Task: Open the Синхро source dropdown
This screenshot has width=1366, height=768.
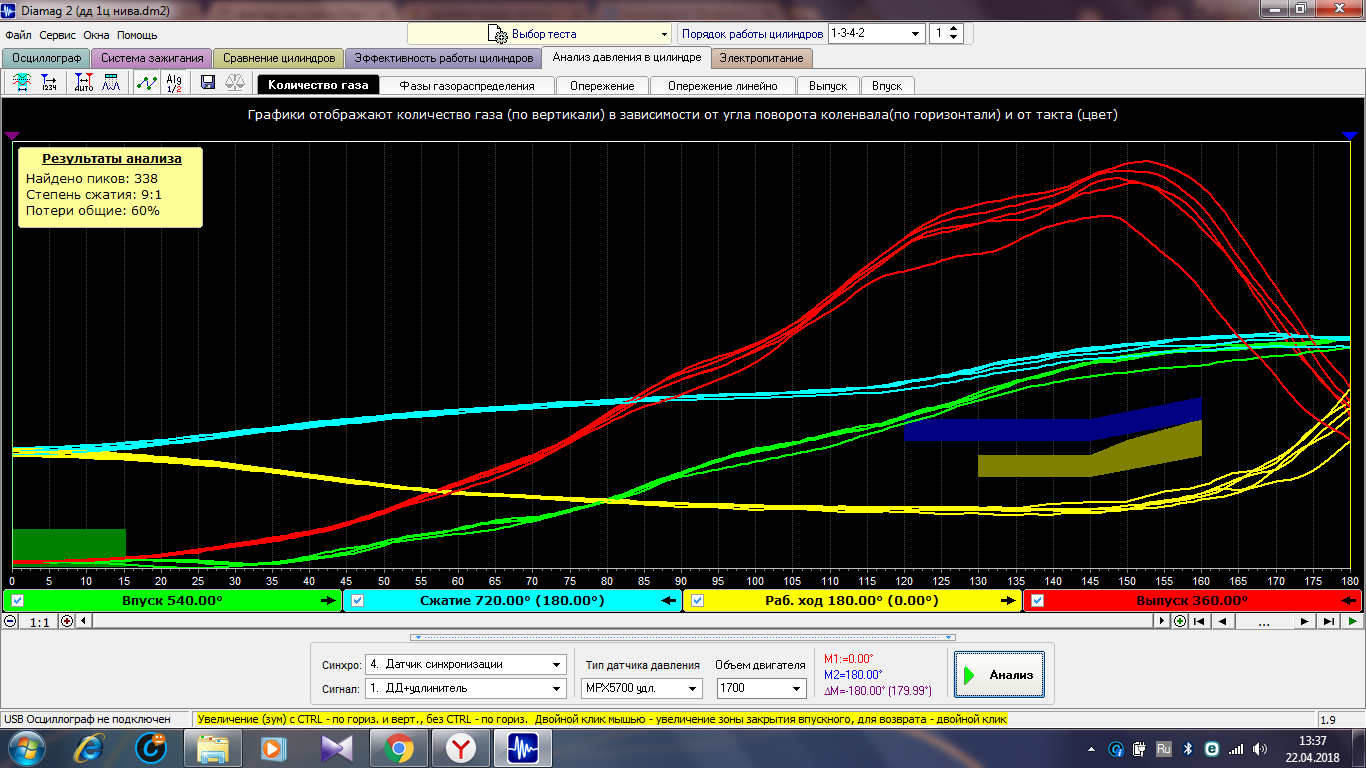Action: (466, 664)
